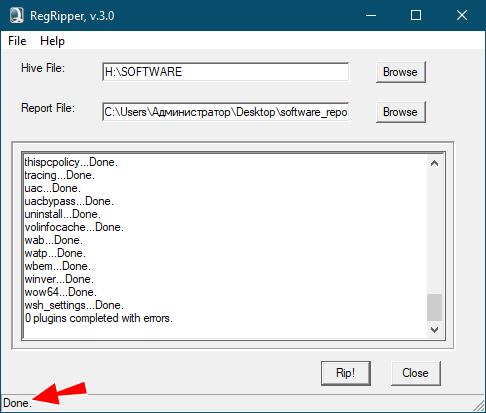Click the Rip! button

click(x=346, y=373)
